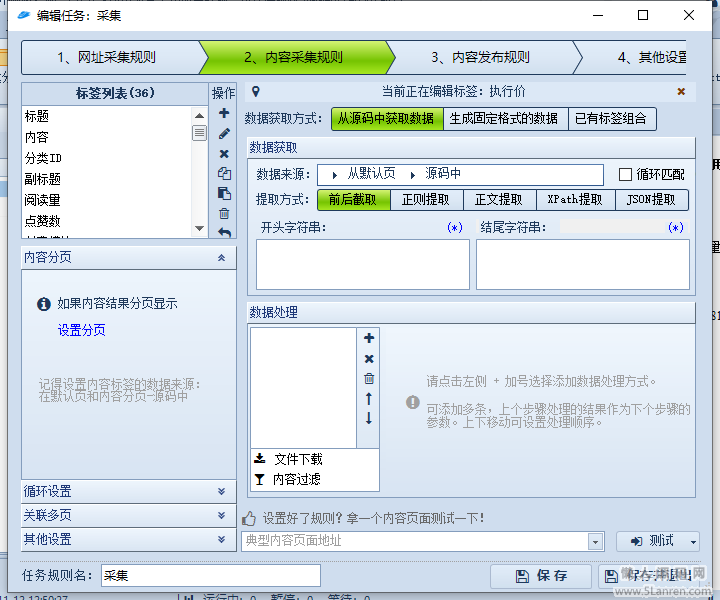The height and width of the screenshot is (600, 720).
Task: Insert wildcard (*) for 开头字符串
Action: [455, 227]
